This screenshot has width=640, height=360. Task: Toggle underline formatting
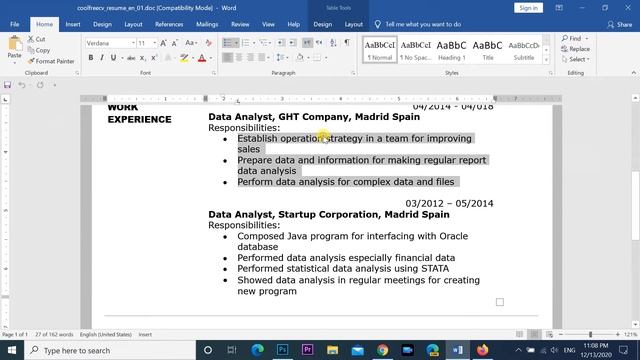(113, 58)
